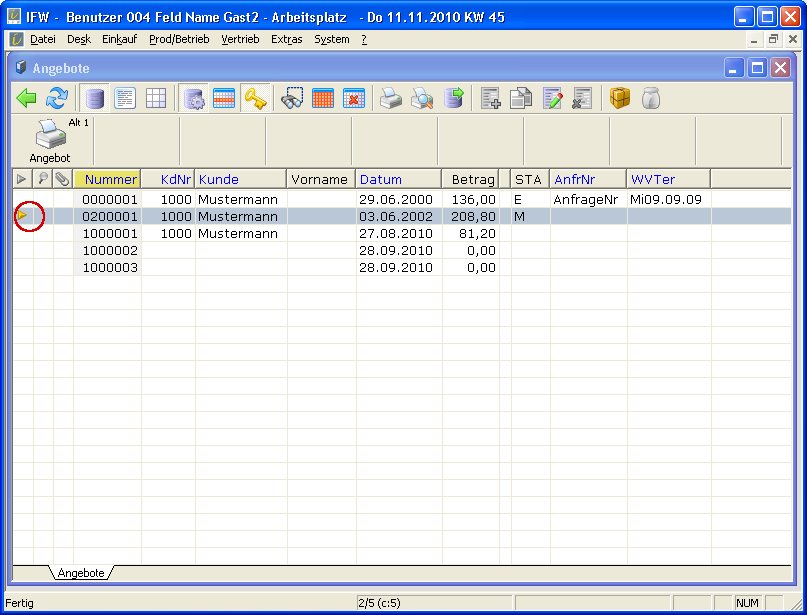807x615 pixels.
Task: Select offer row number 1000001
Action: pos(109,234)
